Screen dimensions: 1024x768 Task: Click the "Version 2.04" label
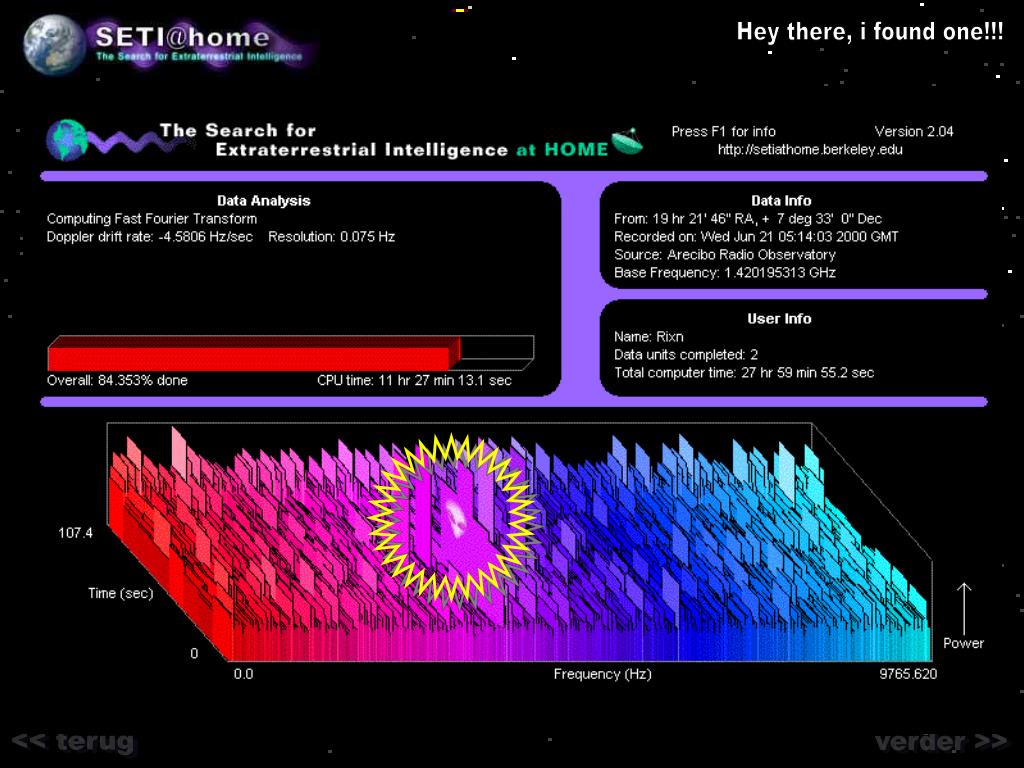(x=914, y=131)
